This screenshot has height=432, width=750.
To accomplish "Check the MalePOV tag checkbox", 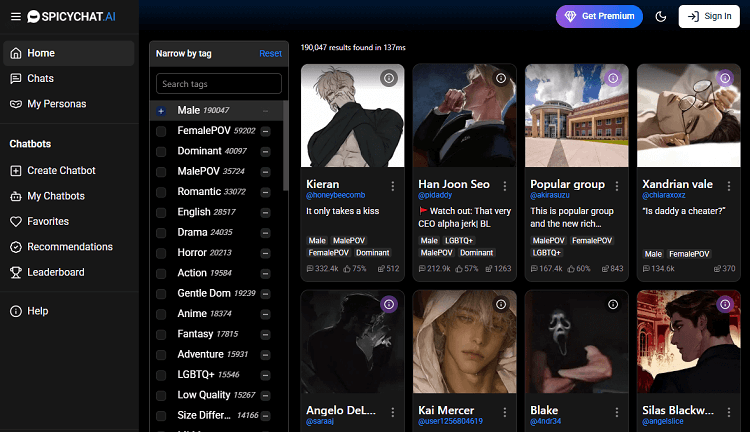I will pyautogui.click(x=161, y=172).
